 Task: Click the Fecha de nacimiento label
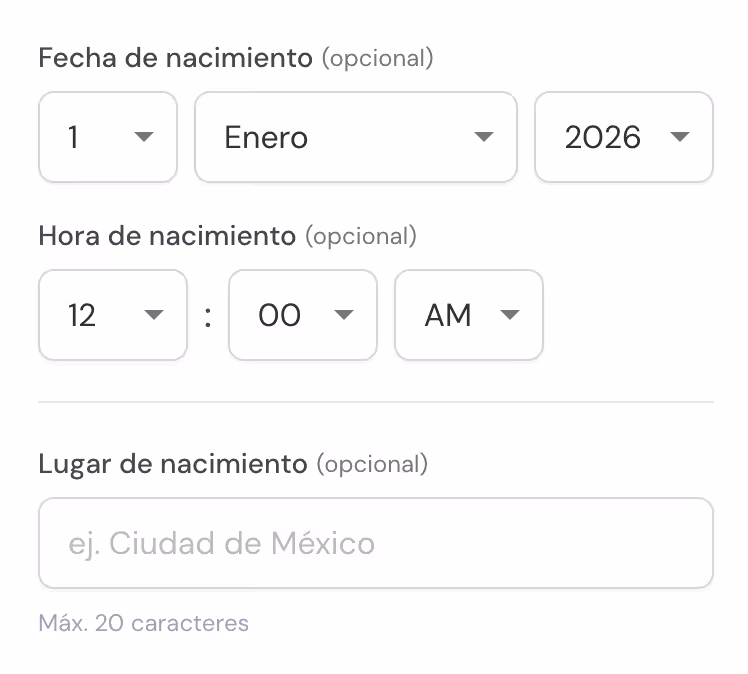(175, 58)
